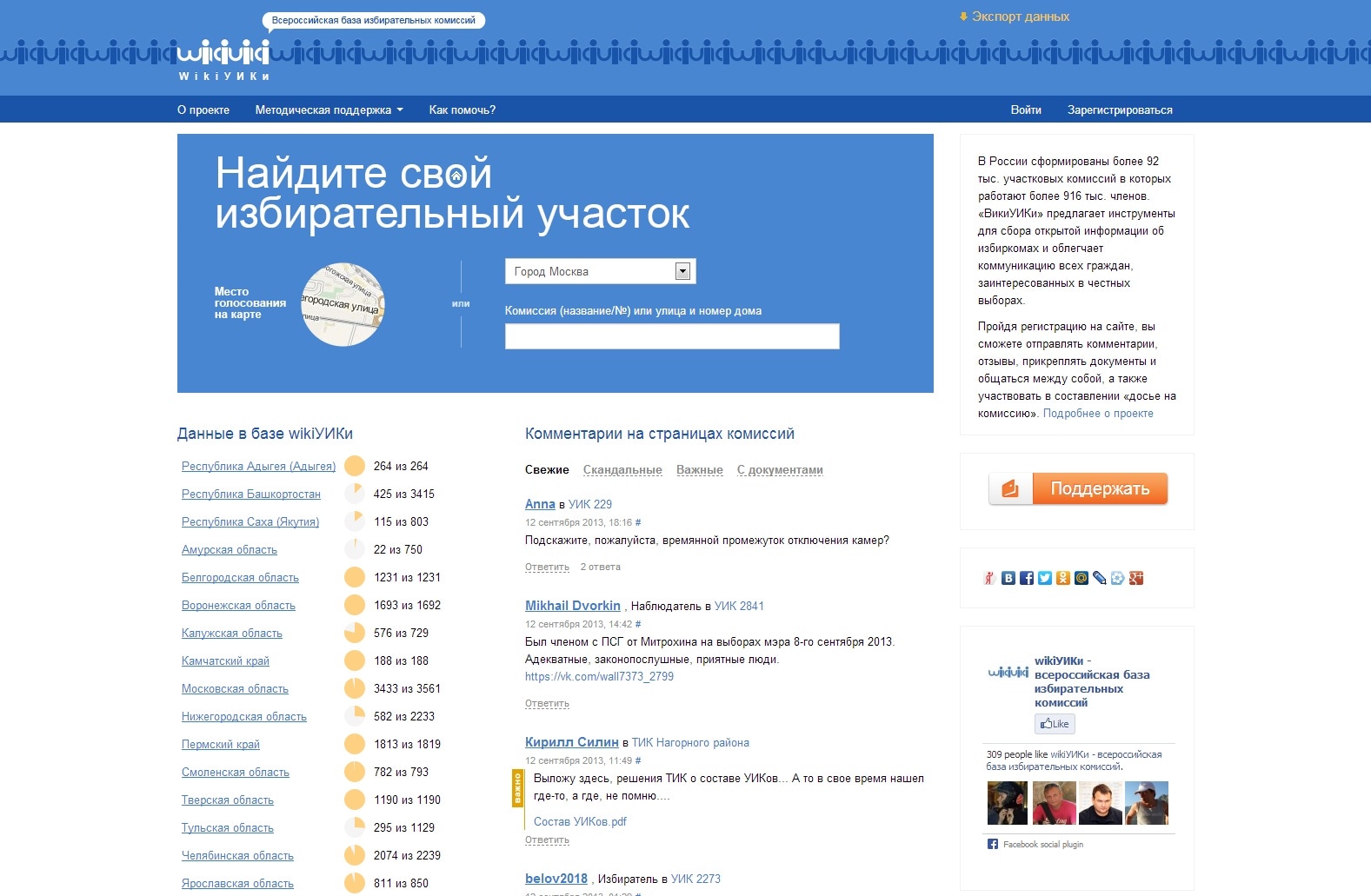Click the Facebook share icon

1027,578
